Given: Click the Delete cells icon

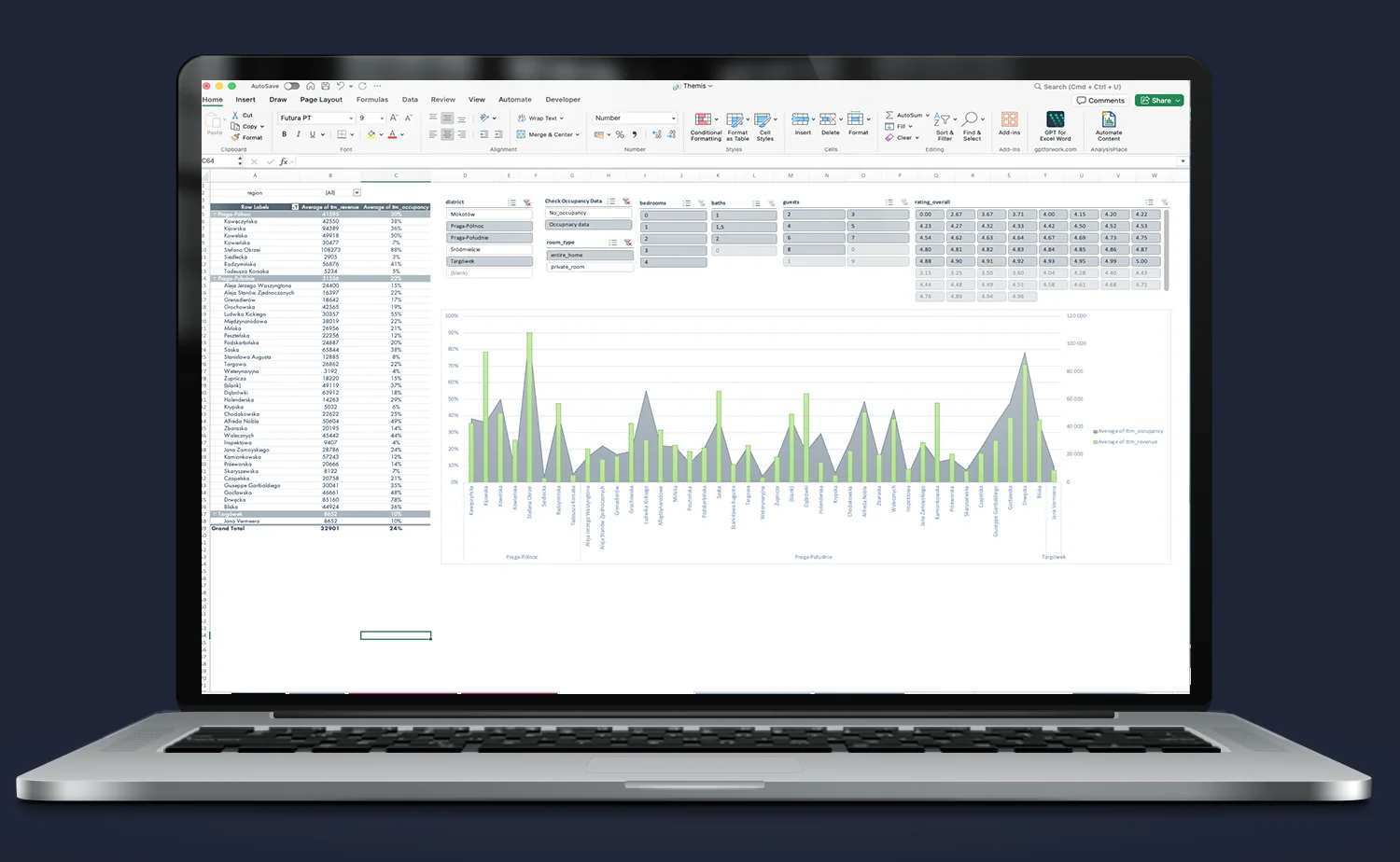Looking at the screenshot, I should click(827, 119).
